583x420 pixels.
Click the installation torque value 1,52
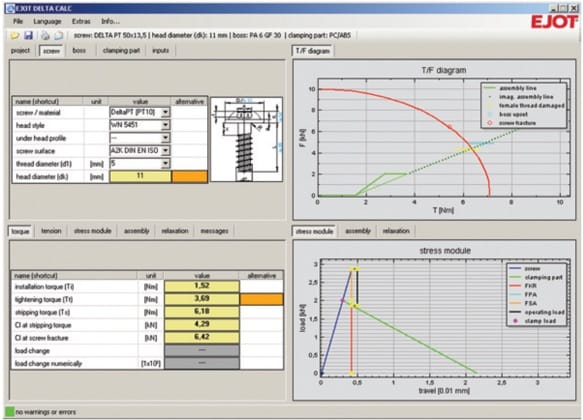click(202, 286)
